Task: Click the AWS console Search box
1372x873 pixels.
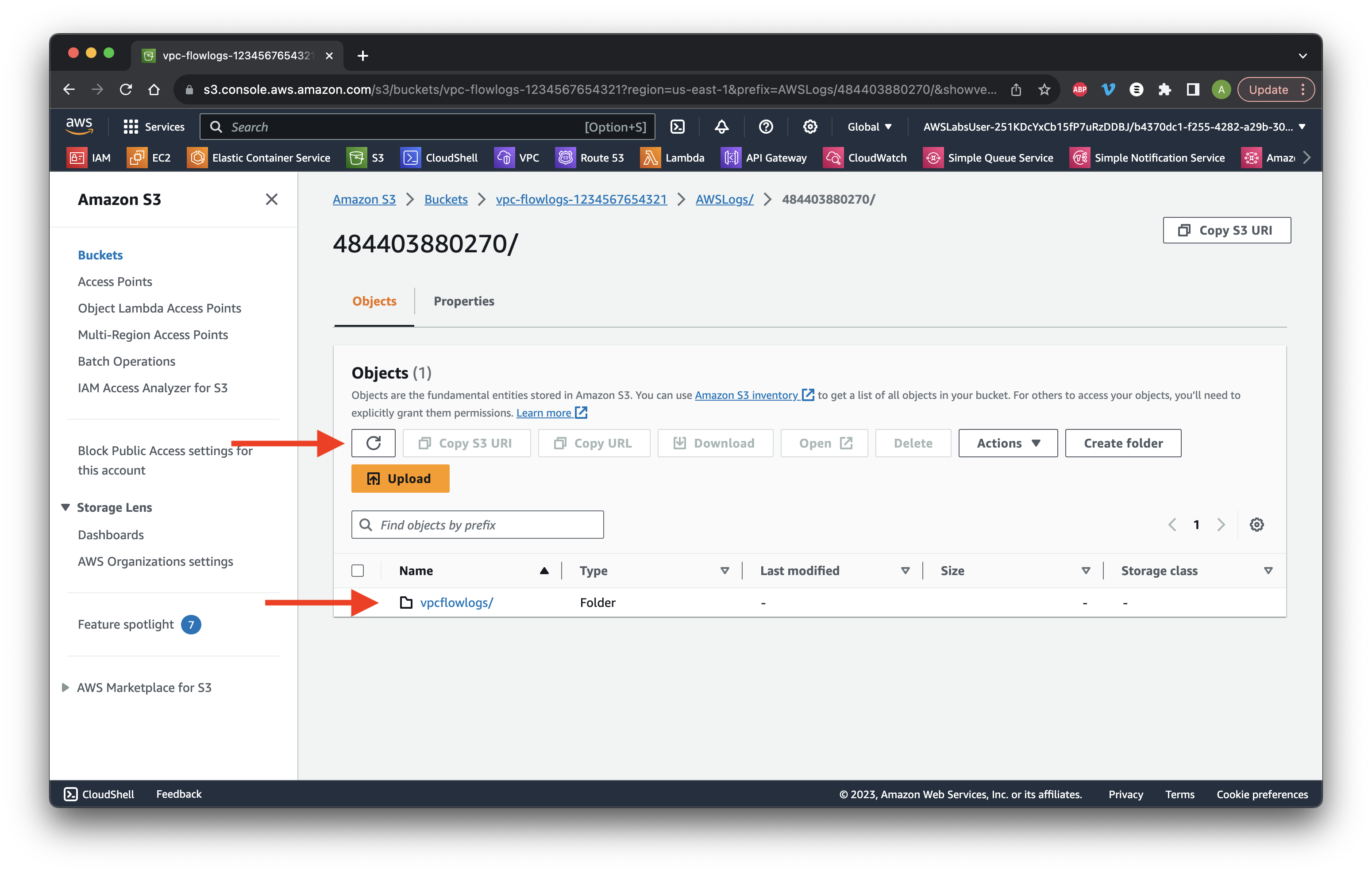Action: click(x=427, y=127)
